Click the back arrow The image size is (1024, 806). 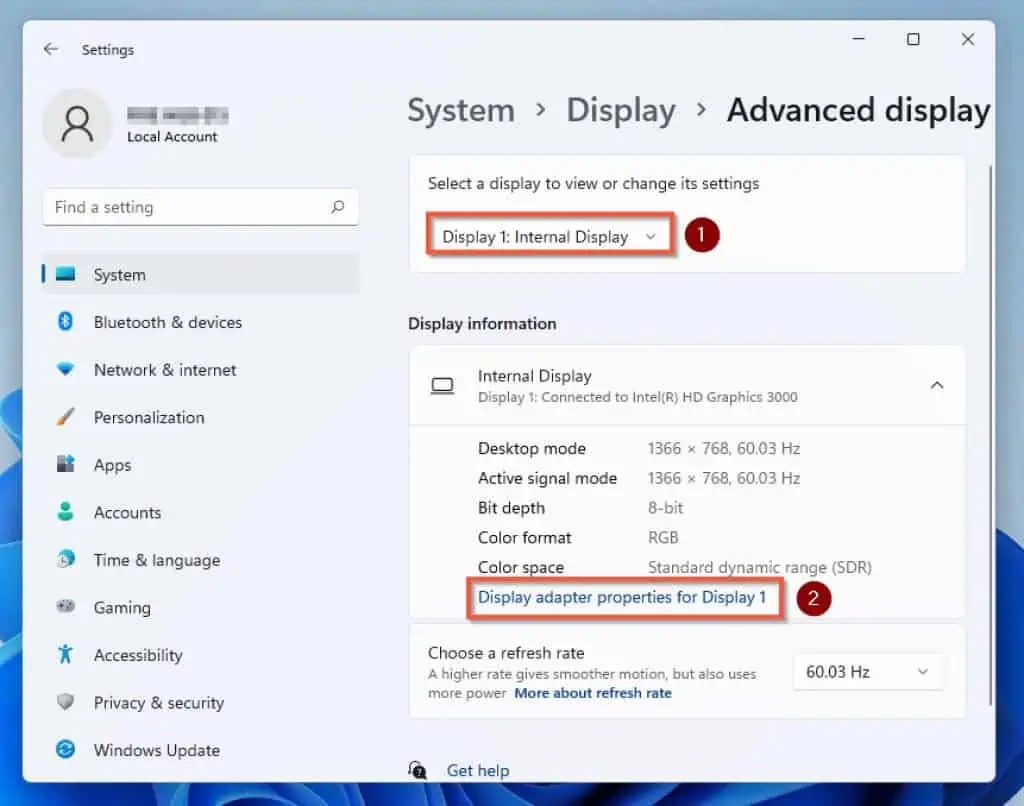51,49
